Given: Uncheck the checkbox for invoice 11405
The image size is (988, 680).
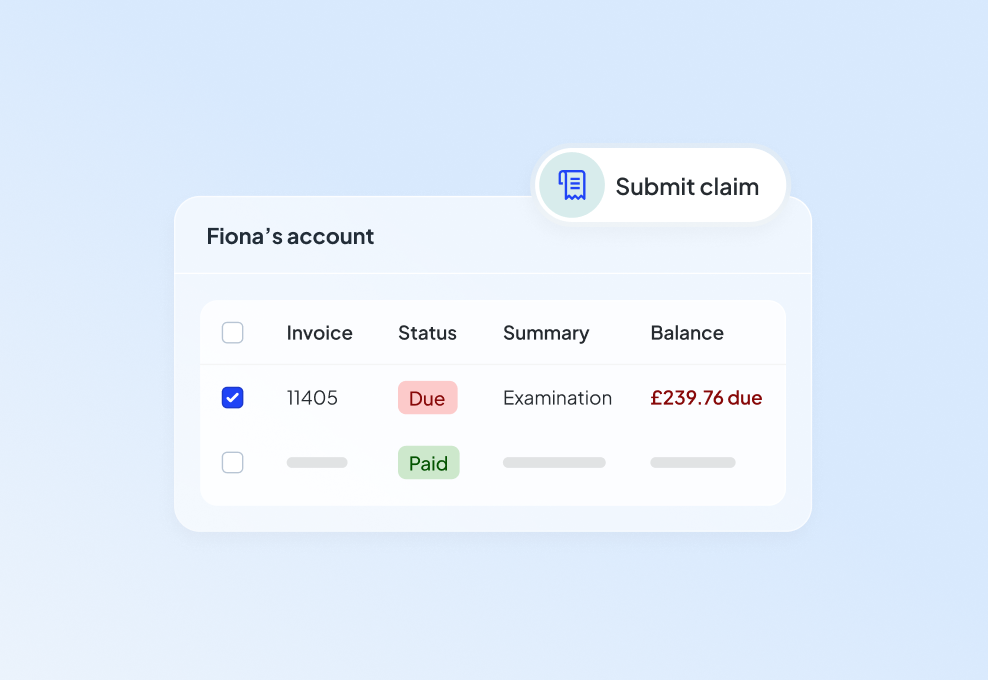Looking at the screenshot, I should [x=232, y=398].
